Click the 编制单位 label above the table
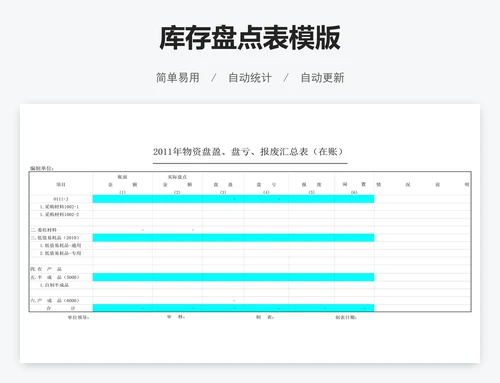500x383 pixels. coord(42,168)
